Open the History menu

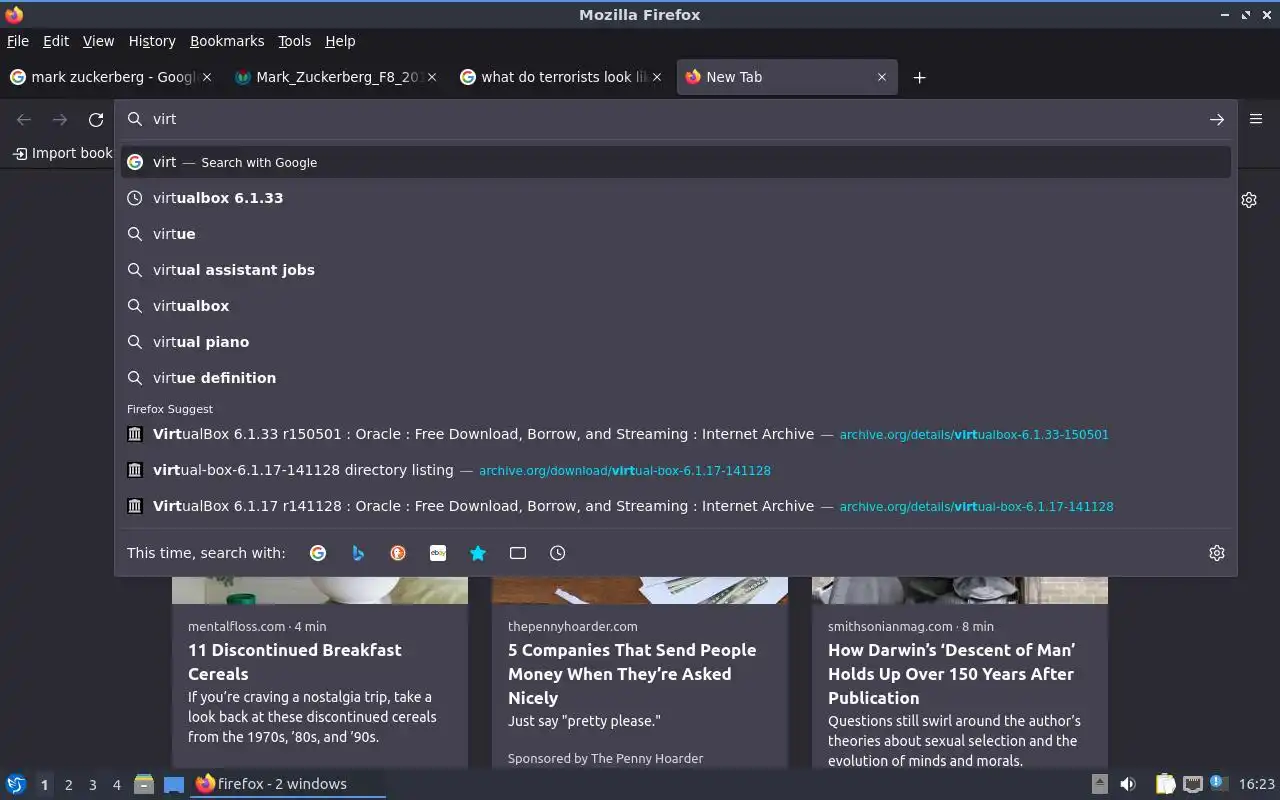coord(152,41)
